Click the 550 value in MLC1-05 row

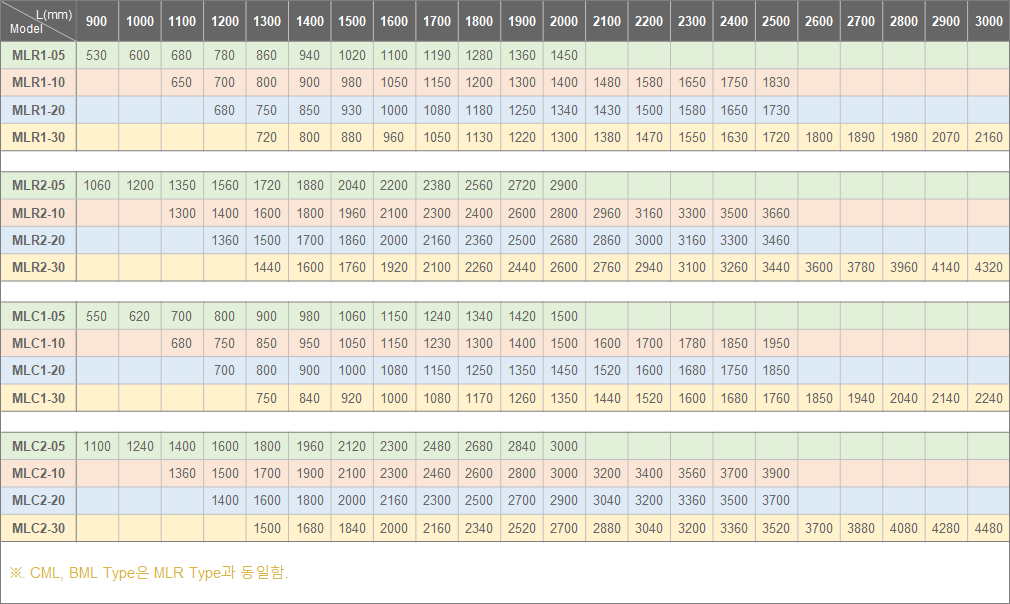pos(97,316)
